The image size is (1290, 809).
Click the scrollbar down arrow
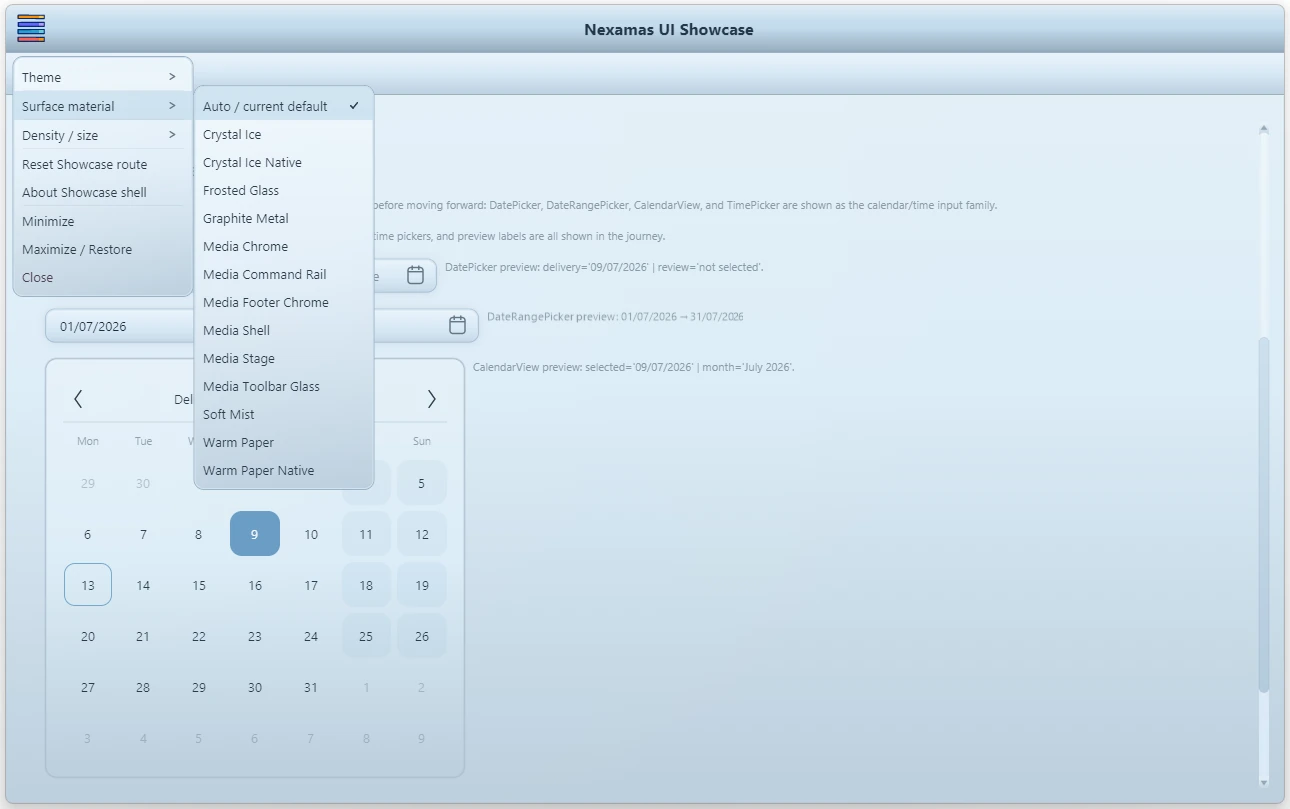[x=1264, y=782]
